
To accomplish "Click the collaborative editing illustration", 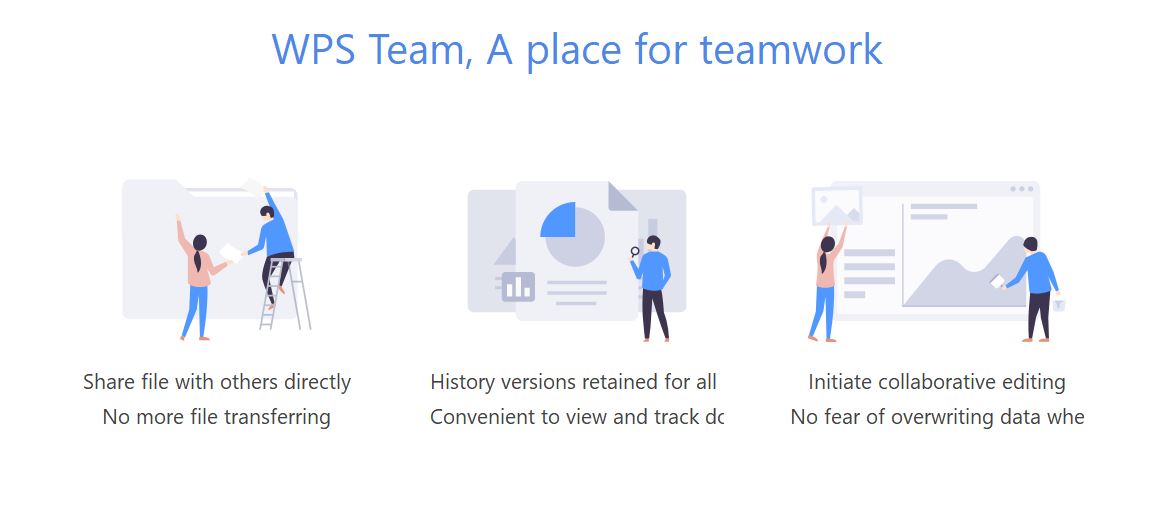I will (937, 261).
